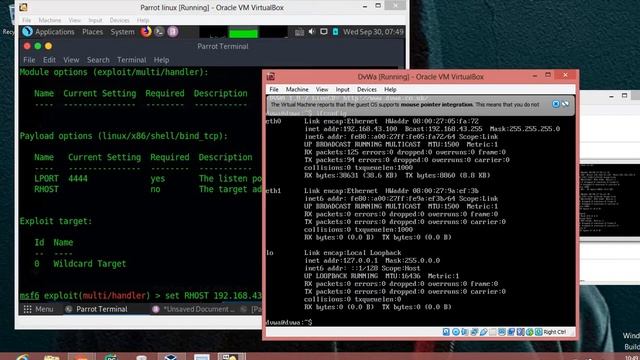Click the DVWA VirtualBox window title bar icon
Viewport: 640px width, 360px height.
(271, 76)
